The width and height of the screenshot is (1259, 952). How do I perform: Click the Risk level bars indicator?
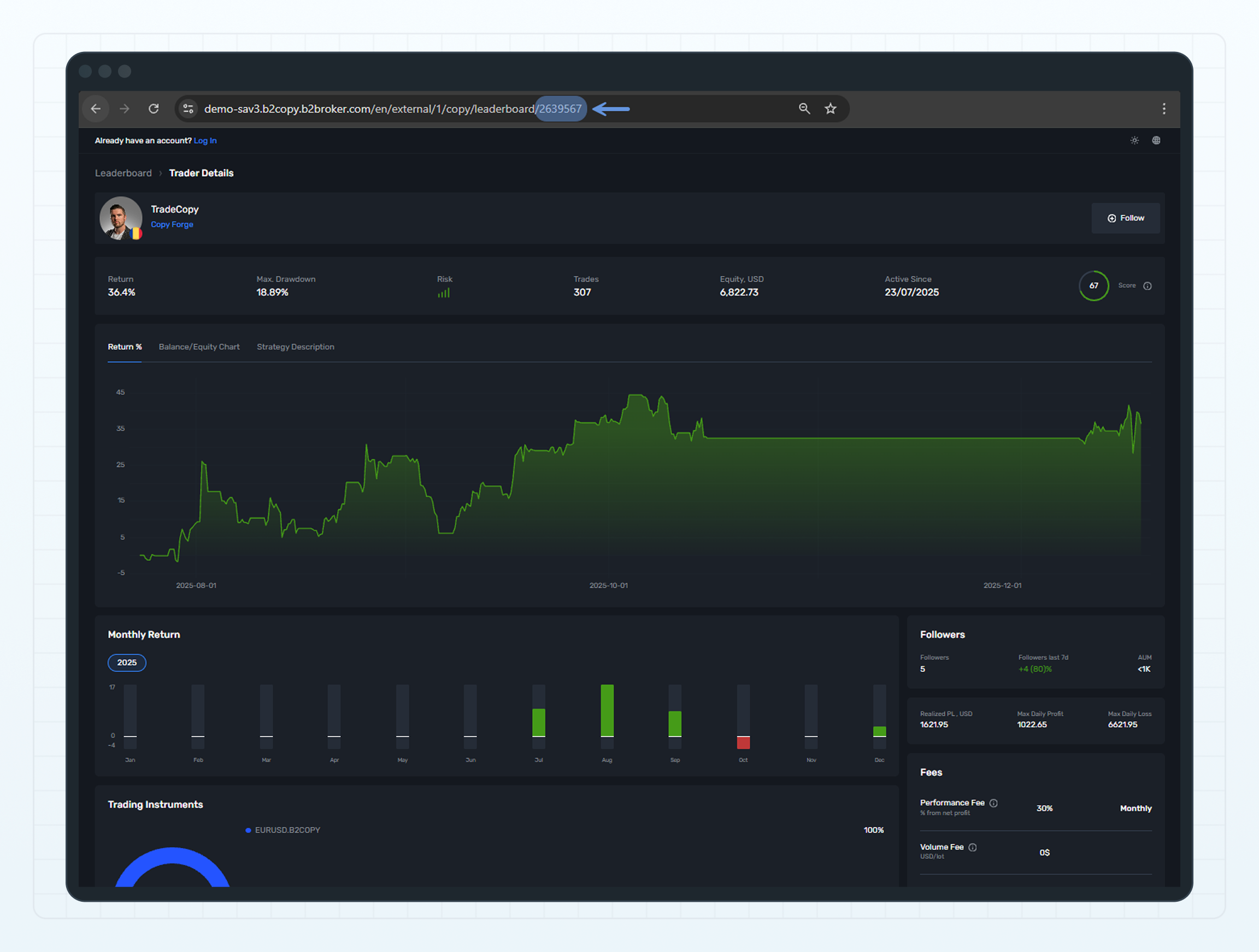[444, 293]
